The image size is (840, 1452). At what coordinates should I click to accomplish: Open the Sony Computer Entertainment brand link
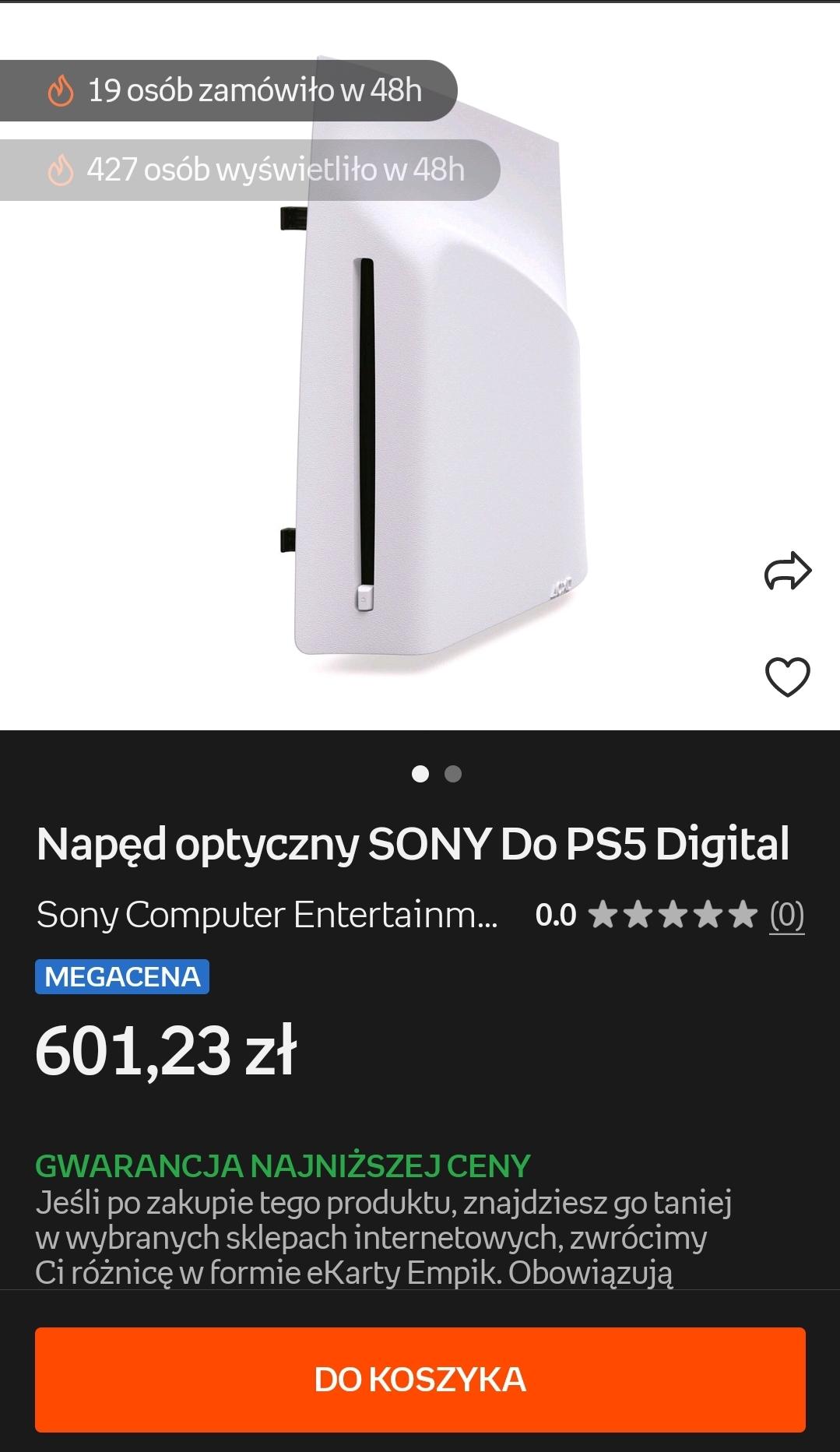click(x=266, y=915)
